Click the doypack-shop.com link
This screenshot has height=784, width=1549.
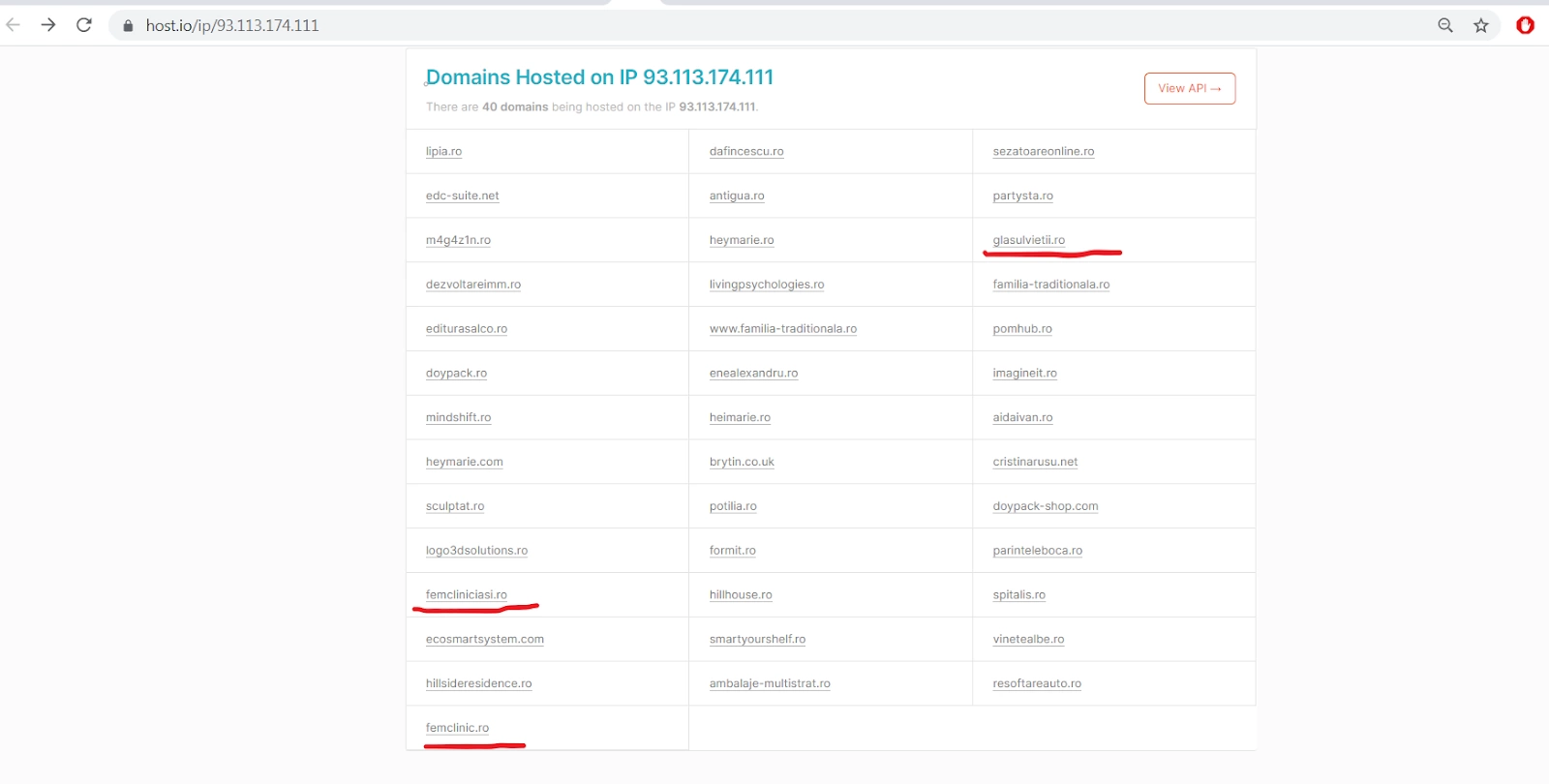1045,506
